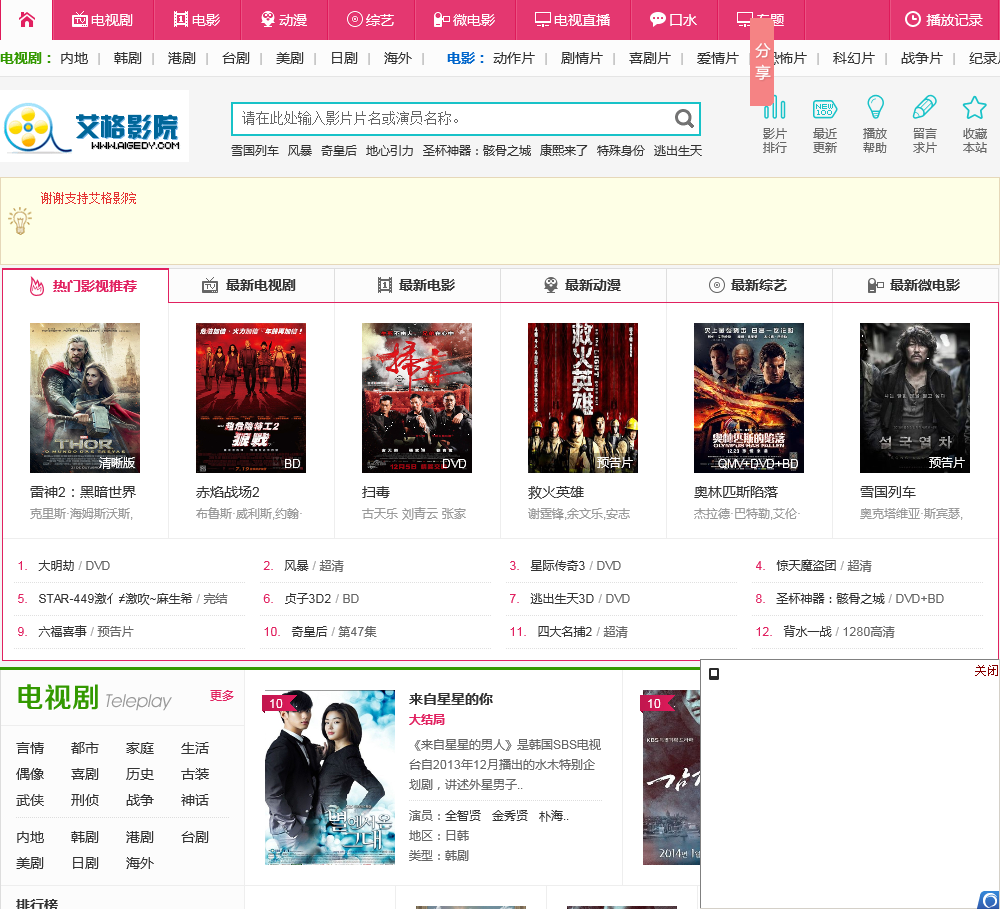Switch to the 最新微电影 tab
1000x909 pixels.
(915, 285)
